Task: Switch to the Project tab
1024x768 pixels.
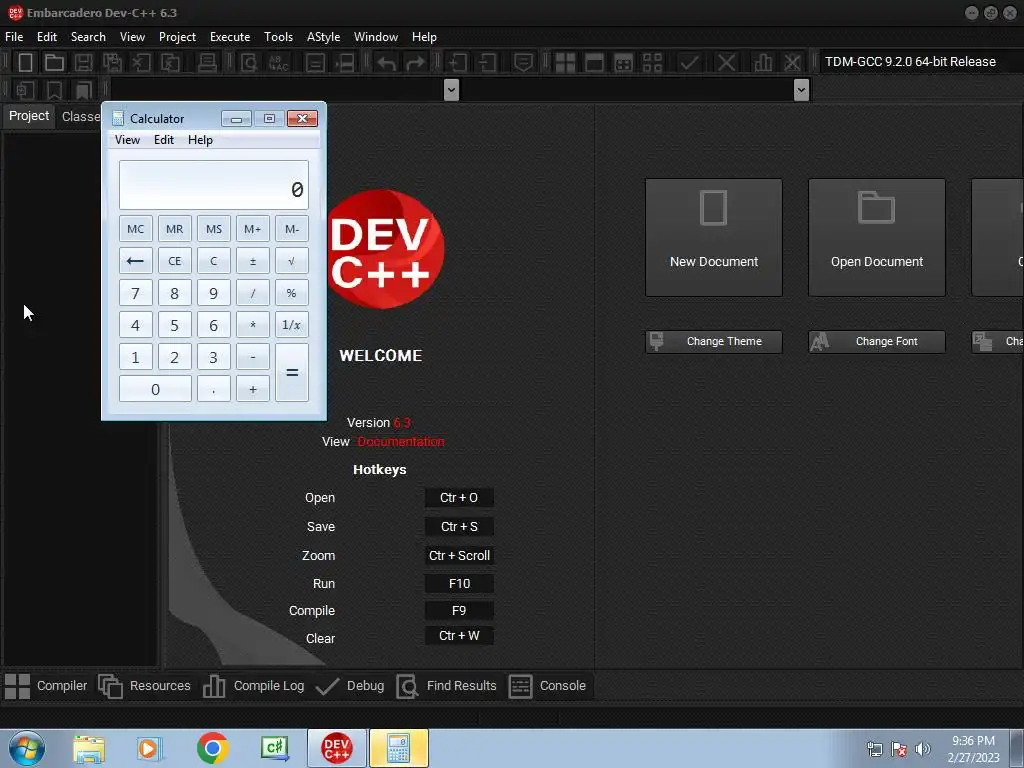Action: coord(29,116)
